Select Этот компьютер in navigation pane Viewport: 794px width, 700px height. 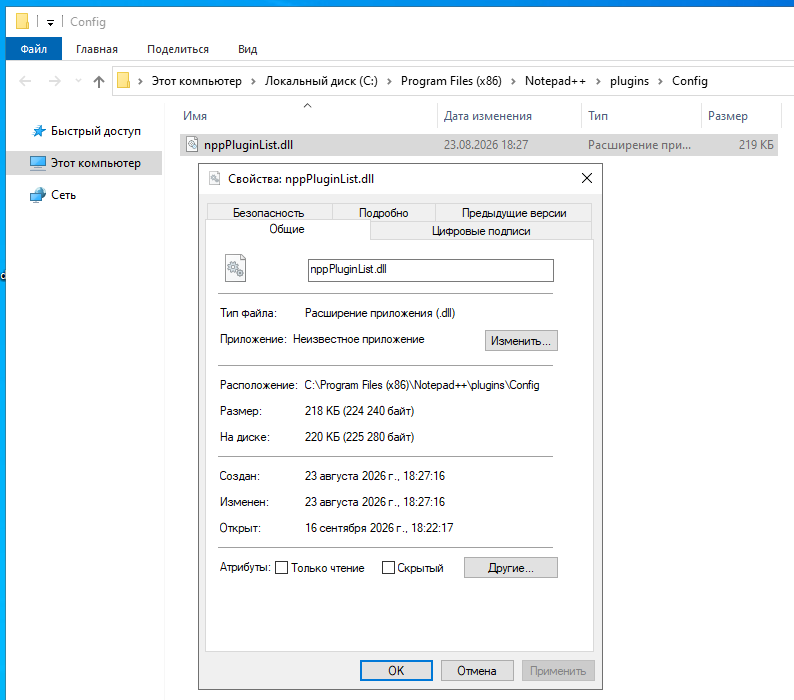tap(96, 163)
